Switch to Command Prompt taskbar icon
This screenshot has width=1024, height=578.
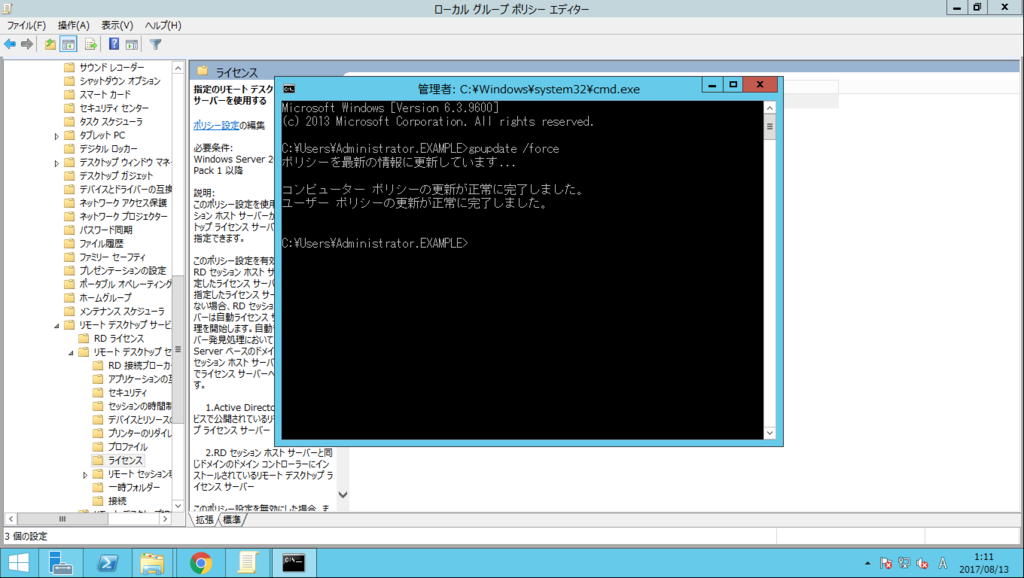[293, 563]
